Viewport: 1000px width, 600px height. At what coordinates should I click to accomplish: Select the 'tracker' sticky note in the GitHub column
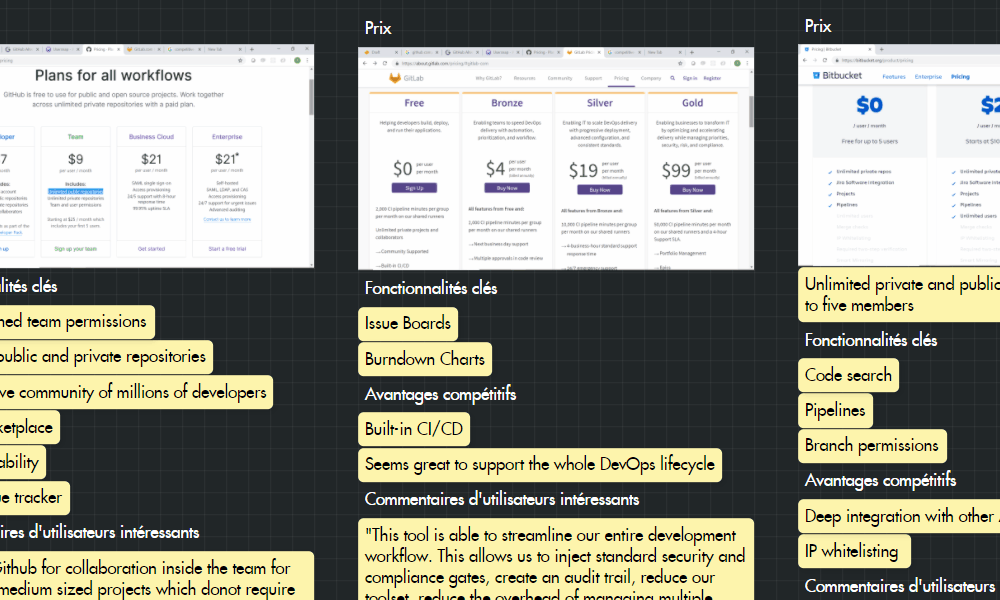(x=35, y=498)
